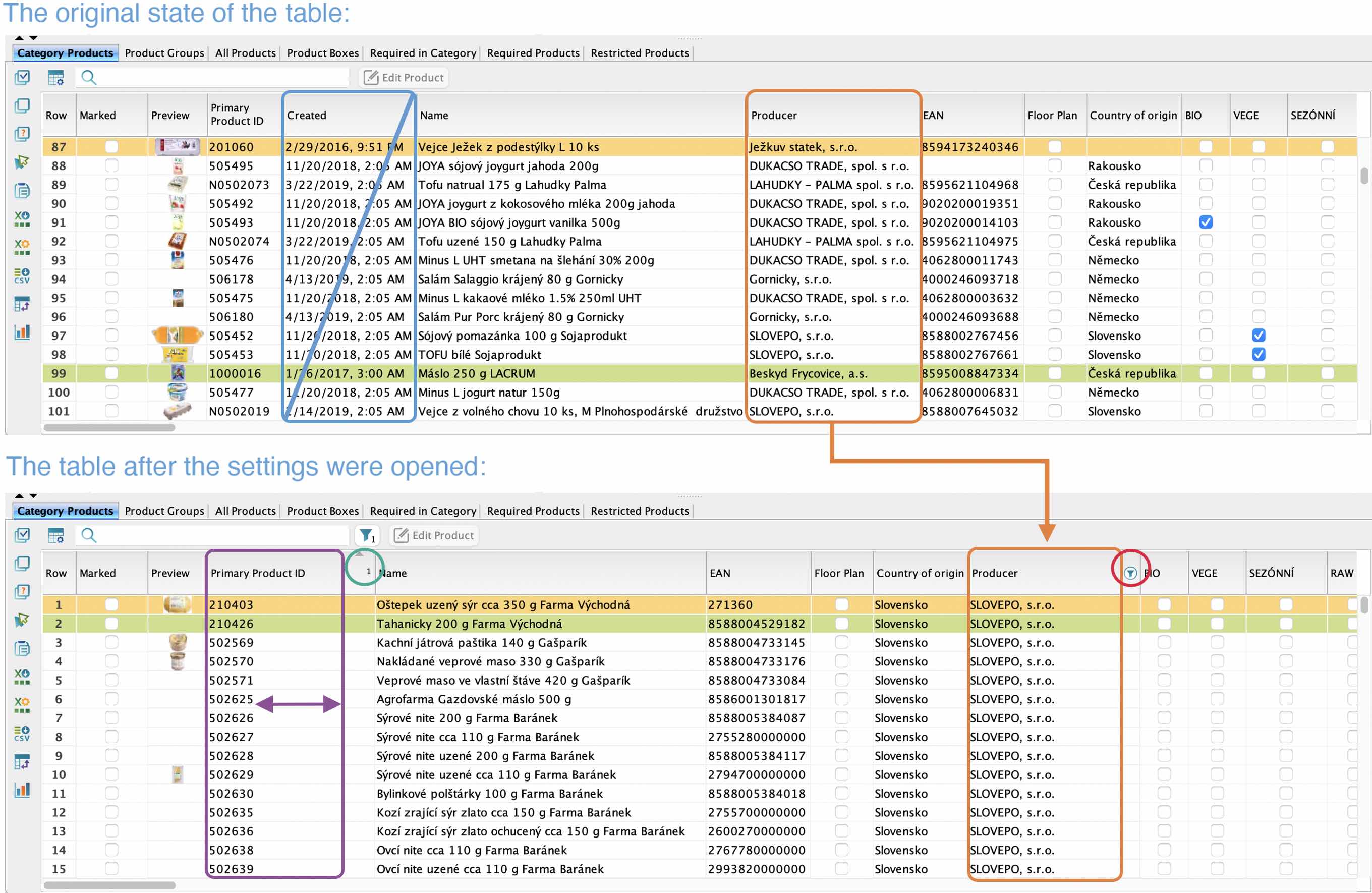This screenshot has height=893, width=1372.
Task: Open Restricted Products tab in lower panel
Action: pyautogui.click(x=640, y=511)
